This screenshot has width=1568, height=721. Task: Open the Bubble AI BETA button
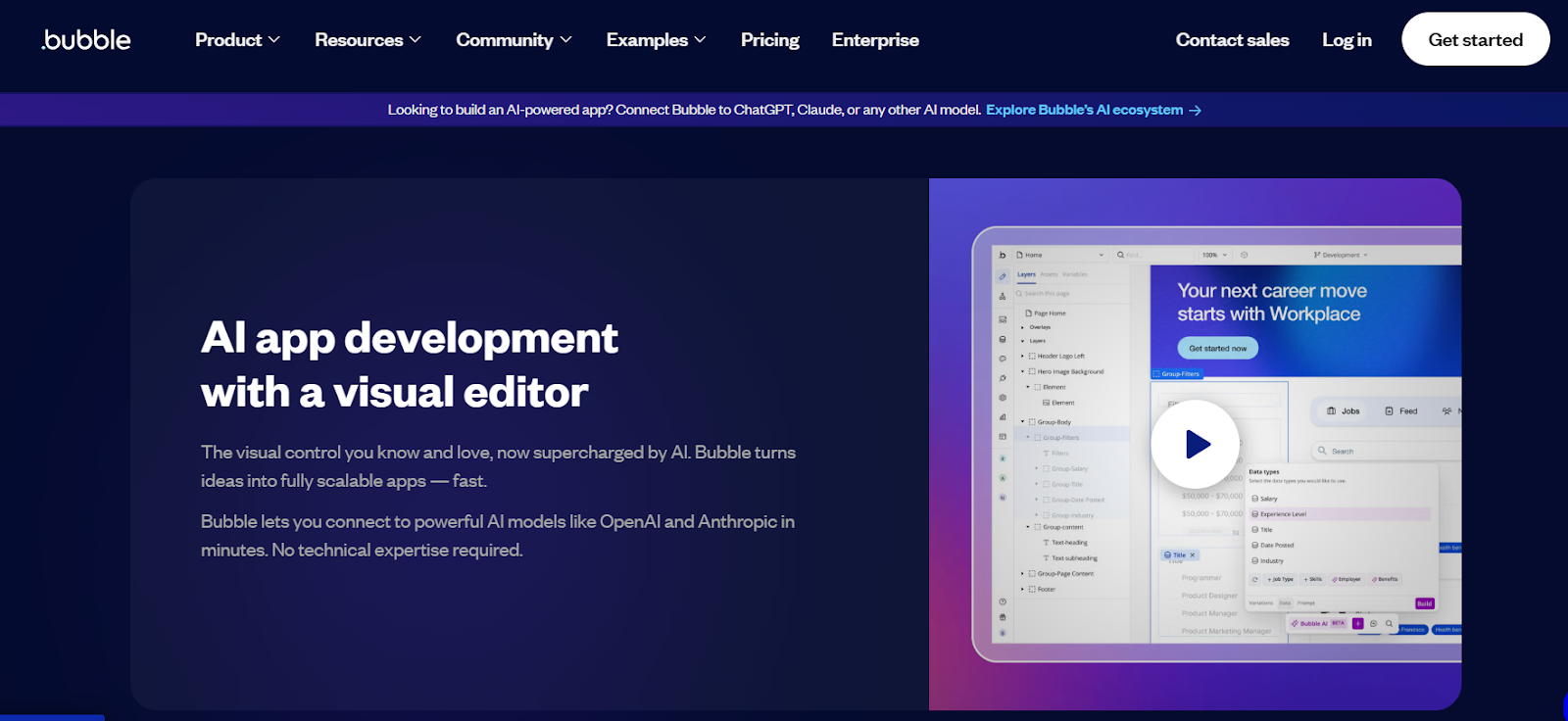(x=1318, y=623)
